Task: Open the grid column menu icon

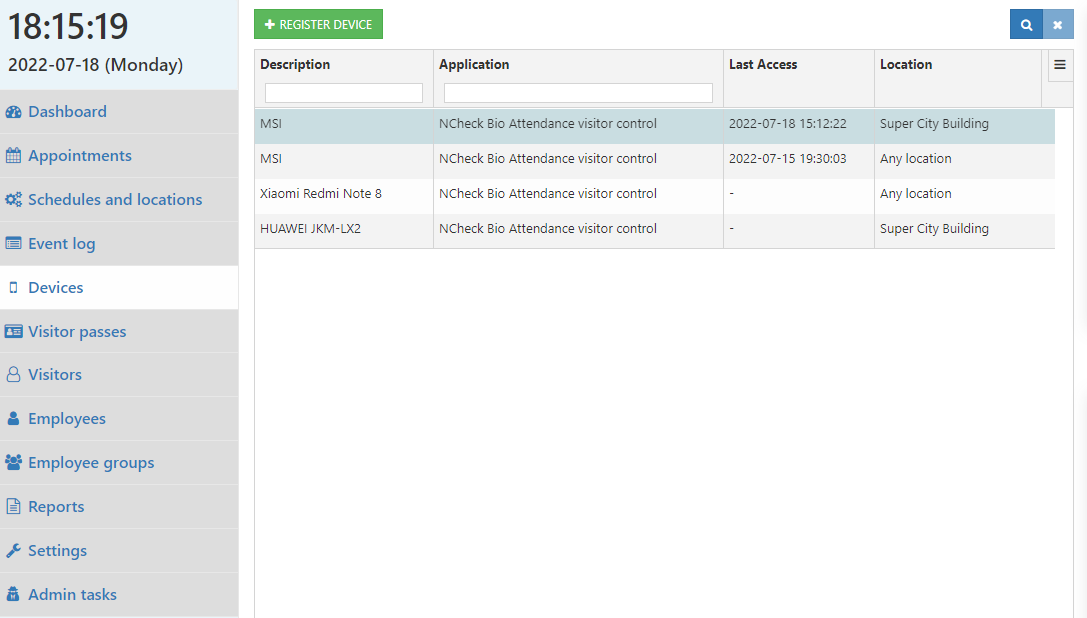Action: 1060,65
